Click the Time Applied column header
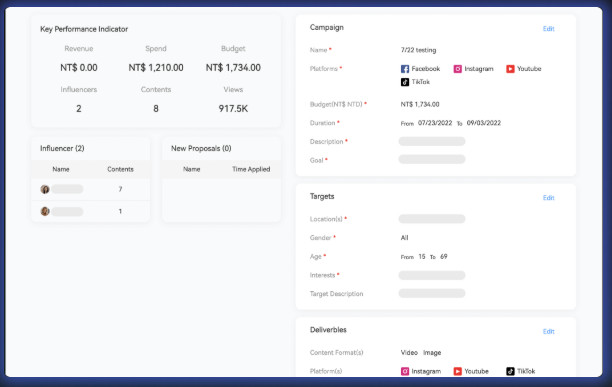This screenshot has width=612, height=387. (x=251, y=169)
